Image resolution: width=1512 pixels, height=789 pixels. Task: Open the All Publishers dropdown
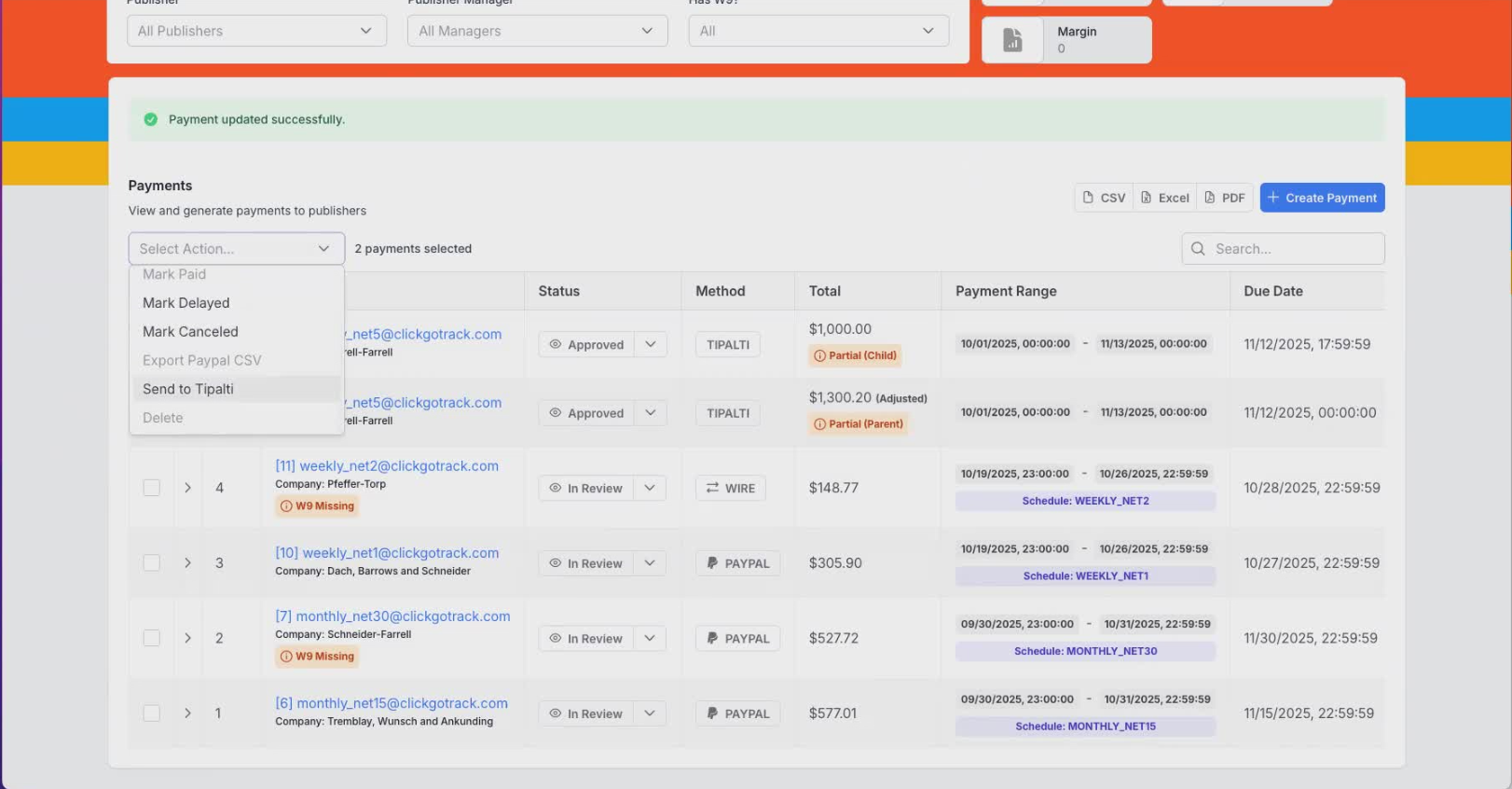(x=256, y=31)
